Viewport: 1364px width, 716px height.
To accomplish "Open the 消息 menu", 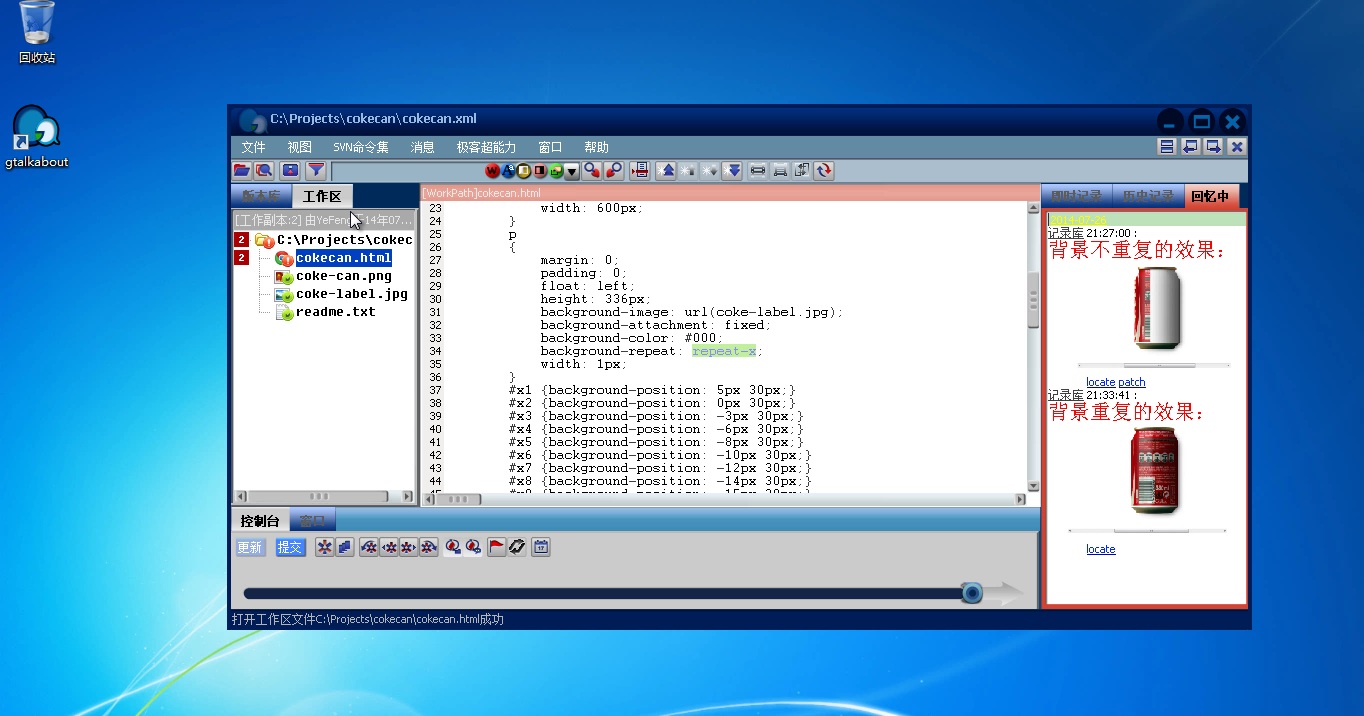I will [x=423, y=147].
